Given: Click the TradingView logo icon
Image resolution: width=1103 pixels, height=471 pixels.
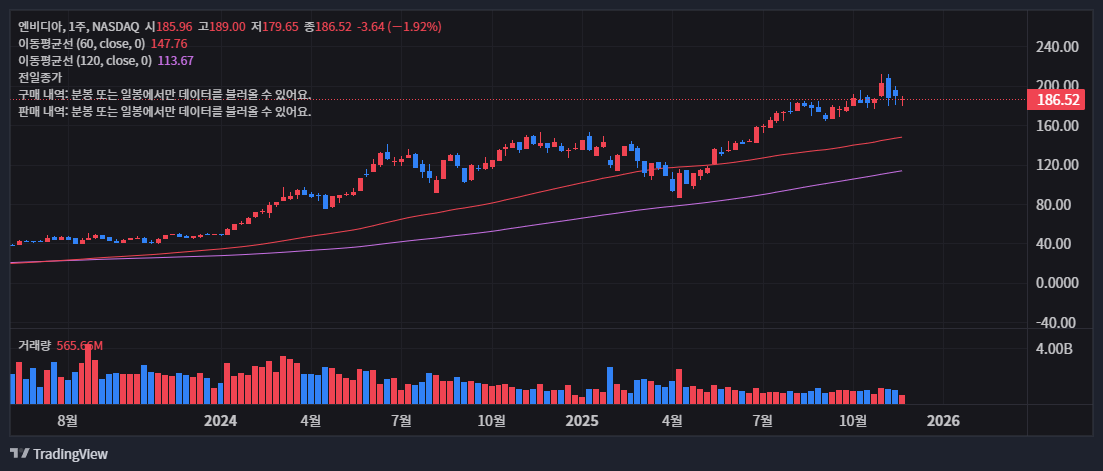Looking at the screenshot, I should tap(18, 454).
